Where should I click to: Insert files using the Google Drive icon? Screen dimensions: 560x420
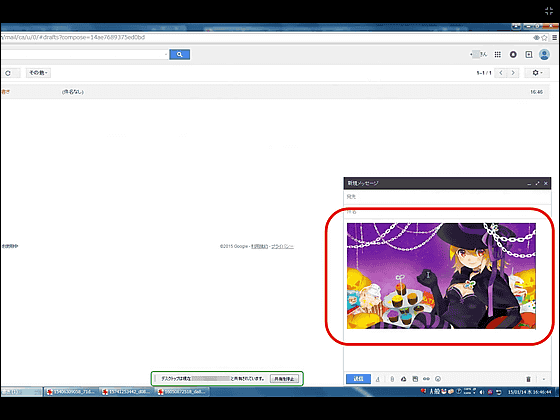click(404, 379)
